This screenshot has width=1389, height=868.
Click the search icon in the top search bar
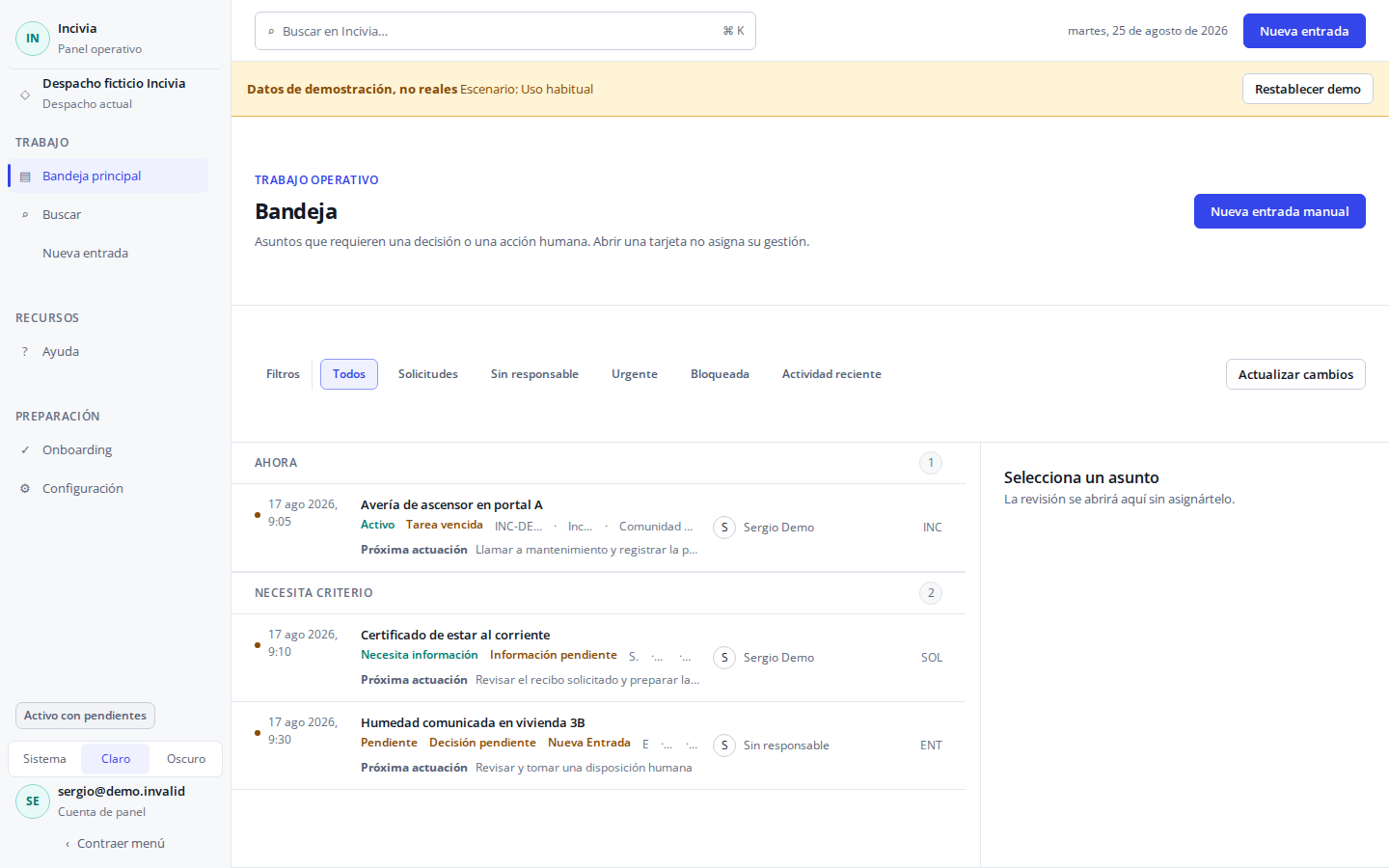pos(271,32)
